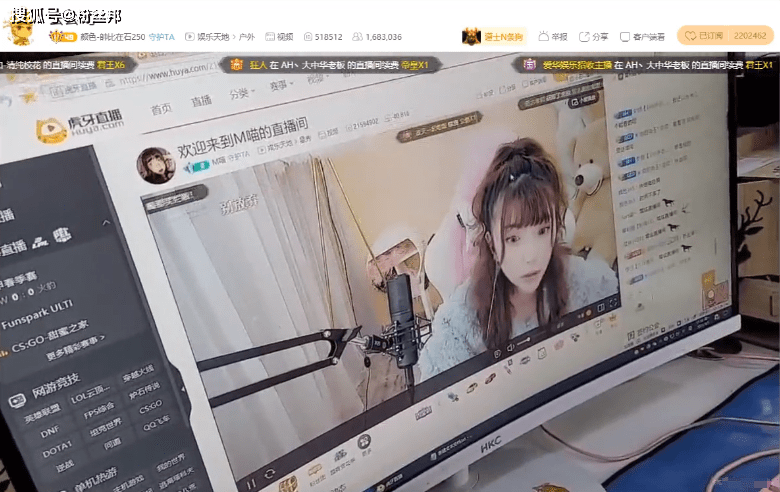Select 直播 tab on filmed monitor

pyautogui.click(x=201, y=100)
